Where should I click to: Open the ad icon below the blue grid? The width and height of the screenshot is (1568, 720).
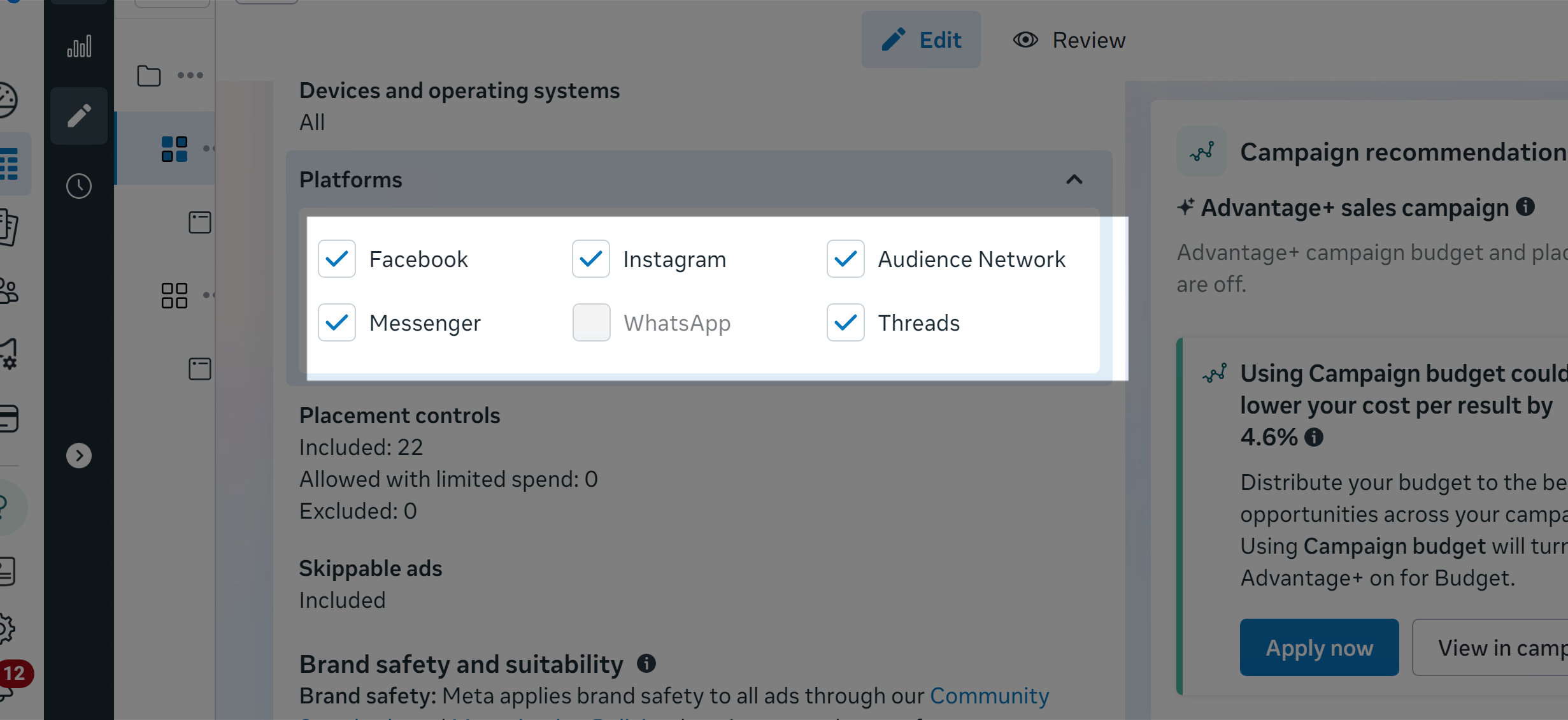[200, 222]
